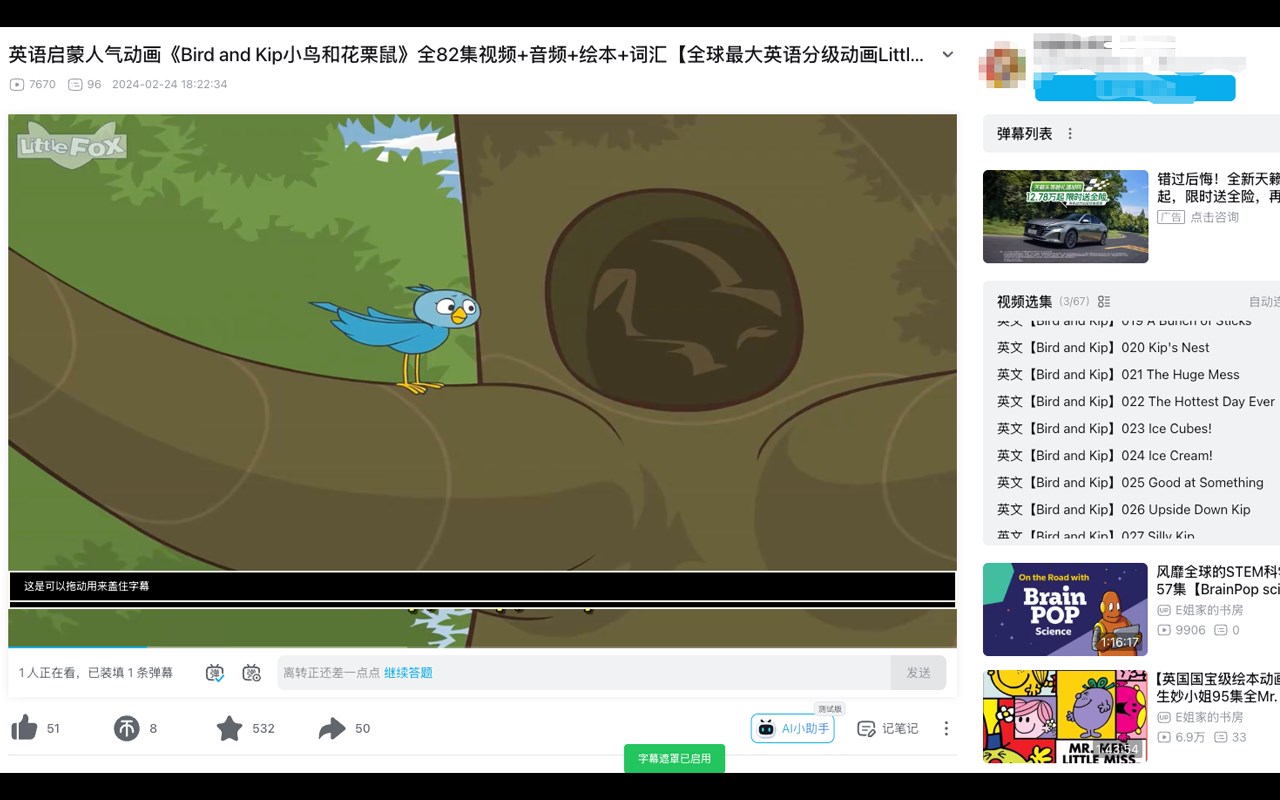
Task: Click the 视频选集 header
Action: point(1024,301)
